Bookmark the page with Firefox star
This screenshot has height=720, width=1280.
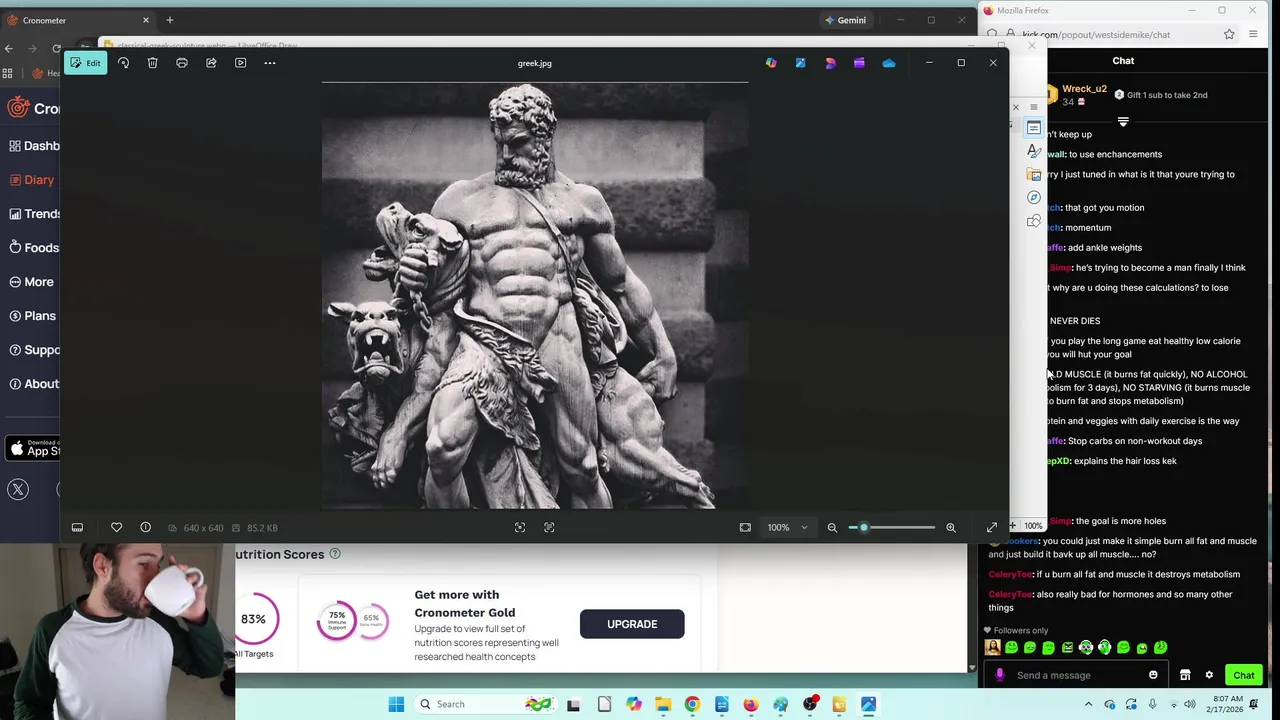[1229, 35]
